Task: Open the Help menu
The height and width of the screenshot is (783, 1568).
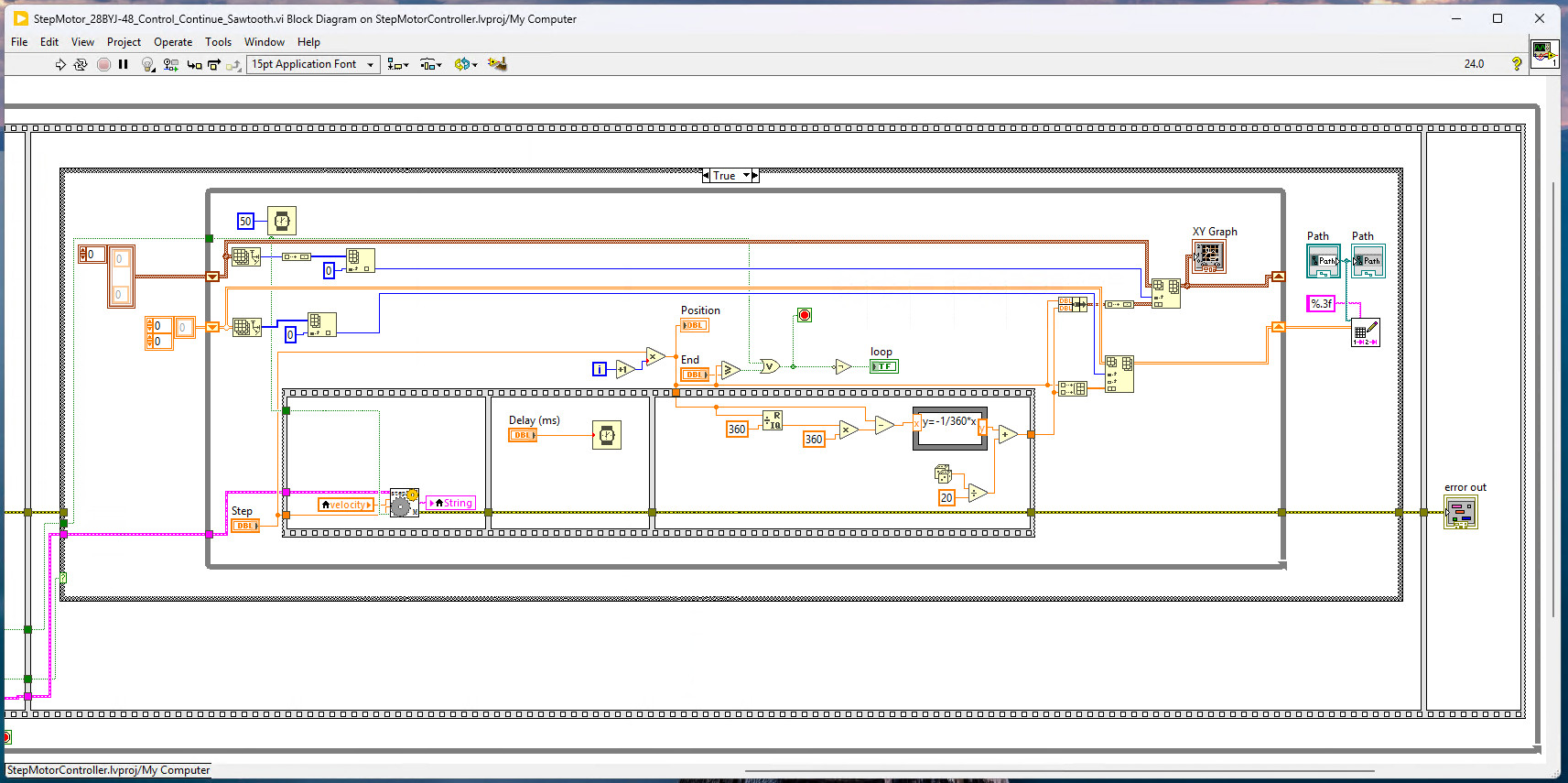Action: click(x=308, y=42)
